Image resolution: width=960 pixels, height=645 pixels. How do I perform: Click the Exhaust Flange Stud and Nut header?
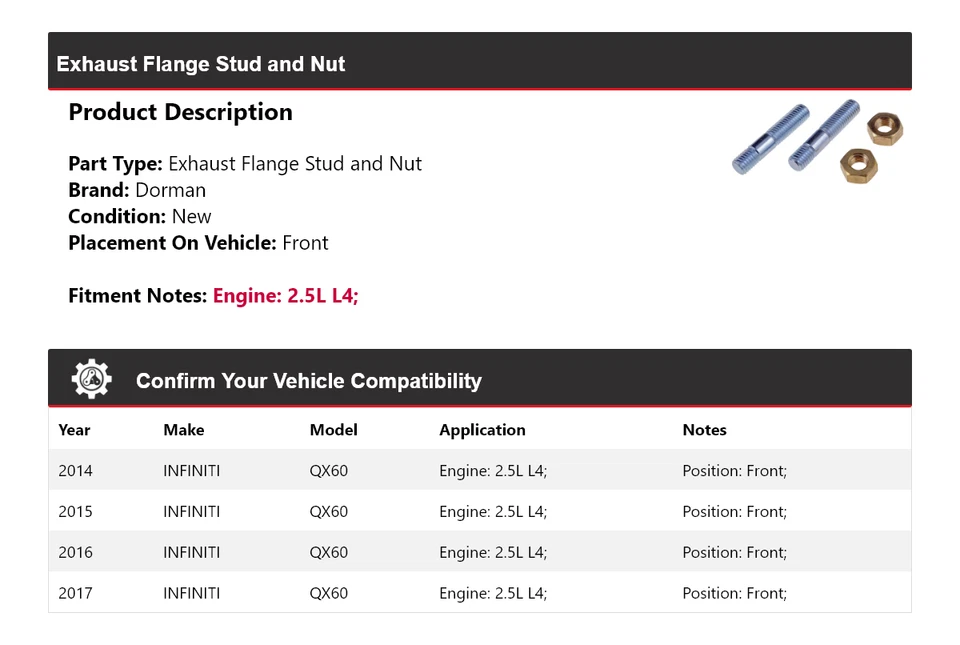tap(201, 64)
